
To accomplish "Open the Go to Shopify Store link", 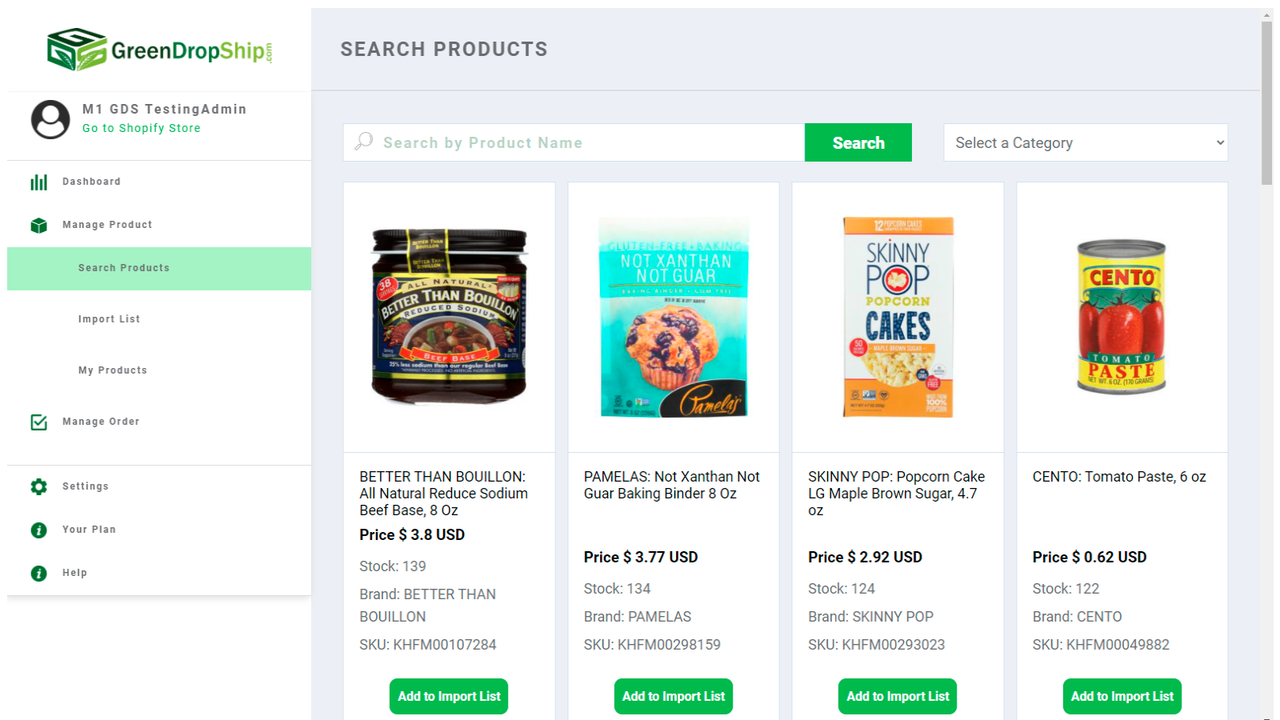I will tap(140, 128).
